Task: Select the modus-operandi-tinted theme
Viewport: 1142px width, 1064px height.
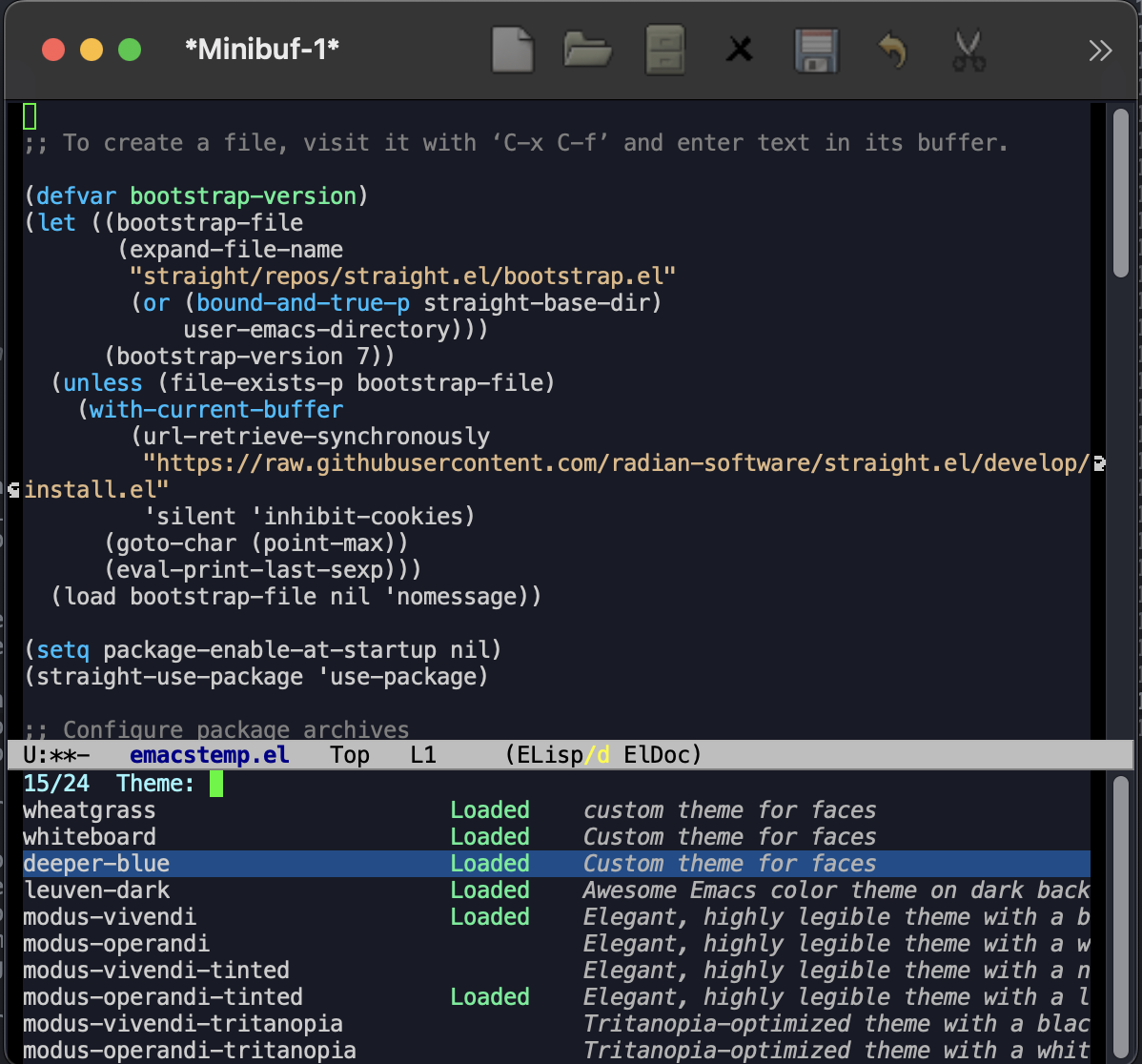Action: (x=163, y=996)
